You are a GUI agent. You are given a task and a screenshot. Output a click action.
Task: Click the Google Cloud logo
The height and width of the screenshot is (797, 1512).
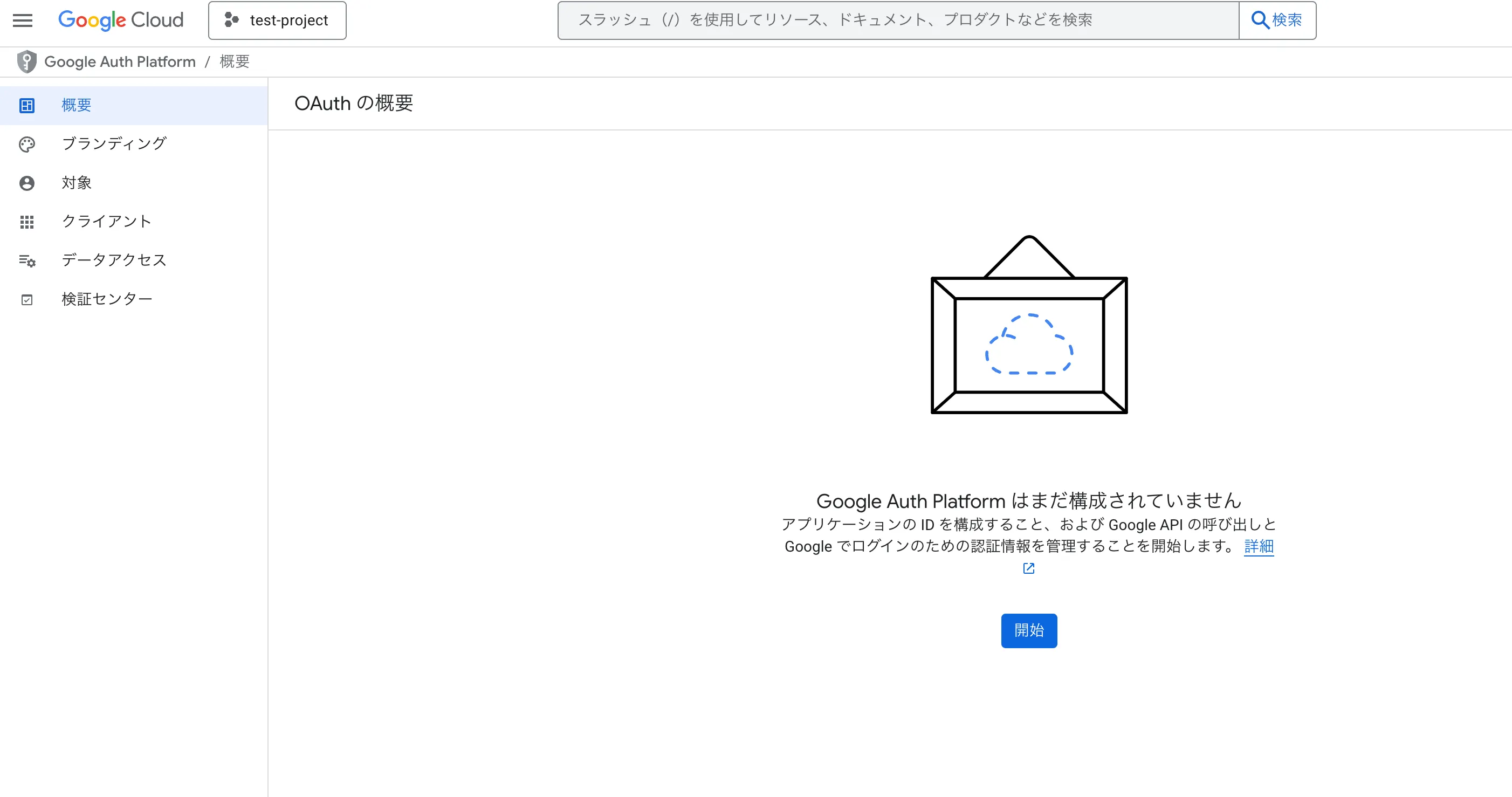tap(121, 20)
